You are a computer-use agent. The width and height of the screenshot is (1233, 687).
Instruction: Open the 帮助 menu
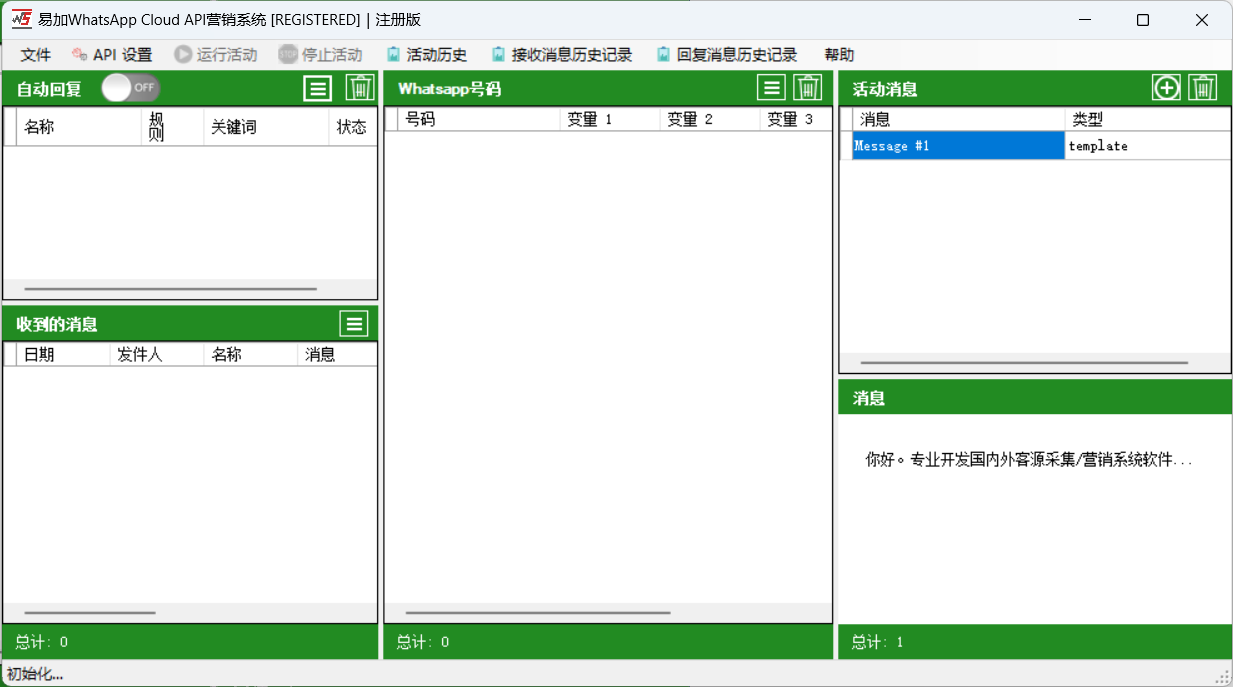click(x=839, y=55)
